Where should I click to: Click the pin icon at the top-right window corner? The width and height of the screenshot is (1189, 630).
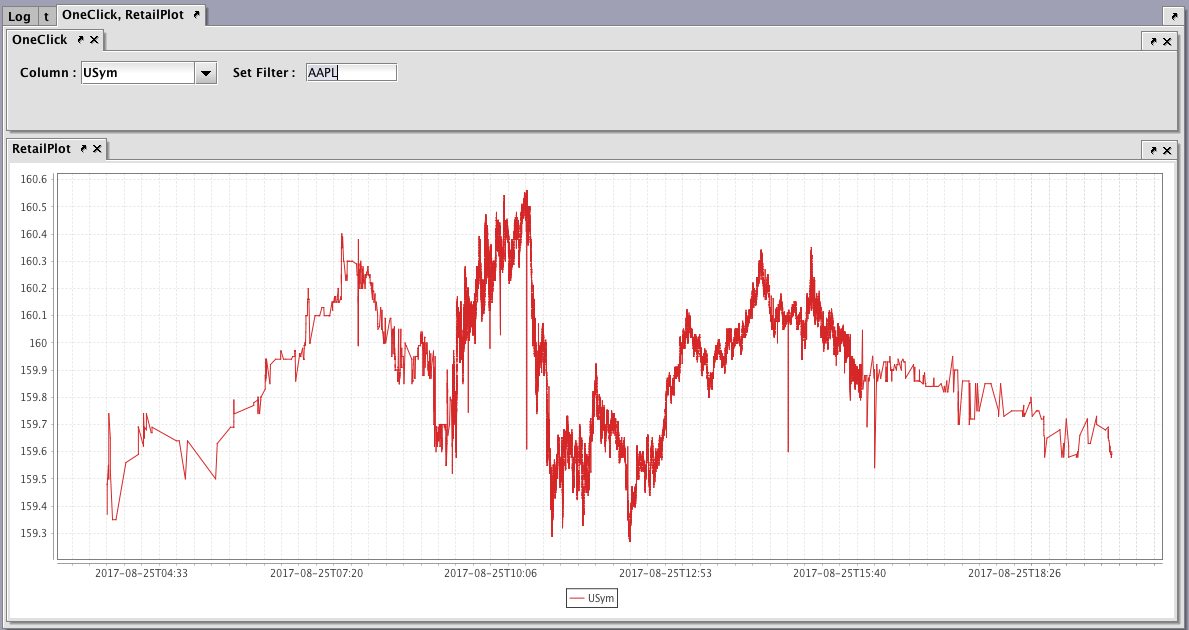tap(1174, 17)
